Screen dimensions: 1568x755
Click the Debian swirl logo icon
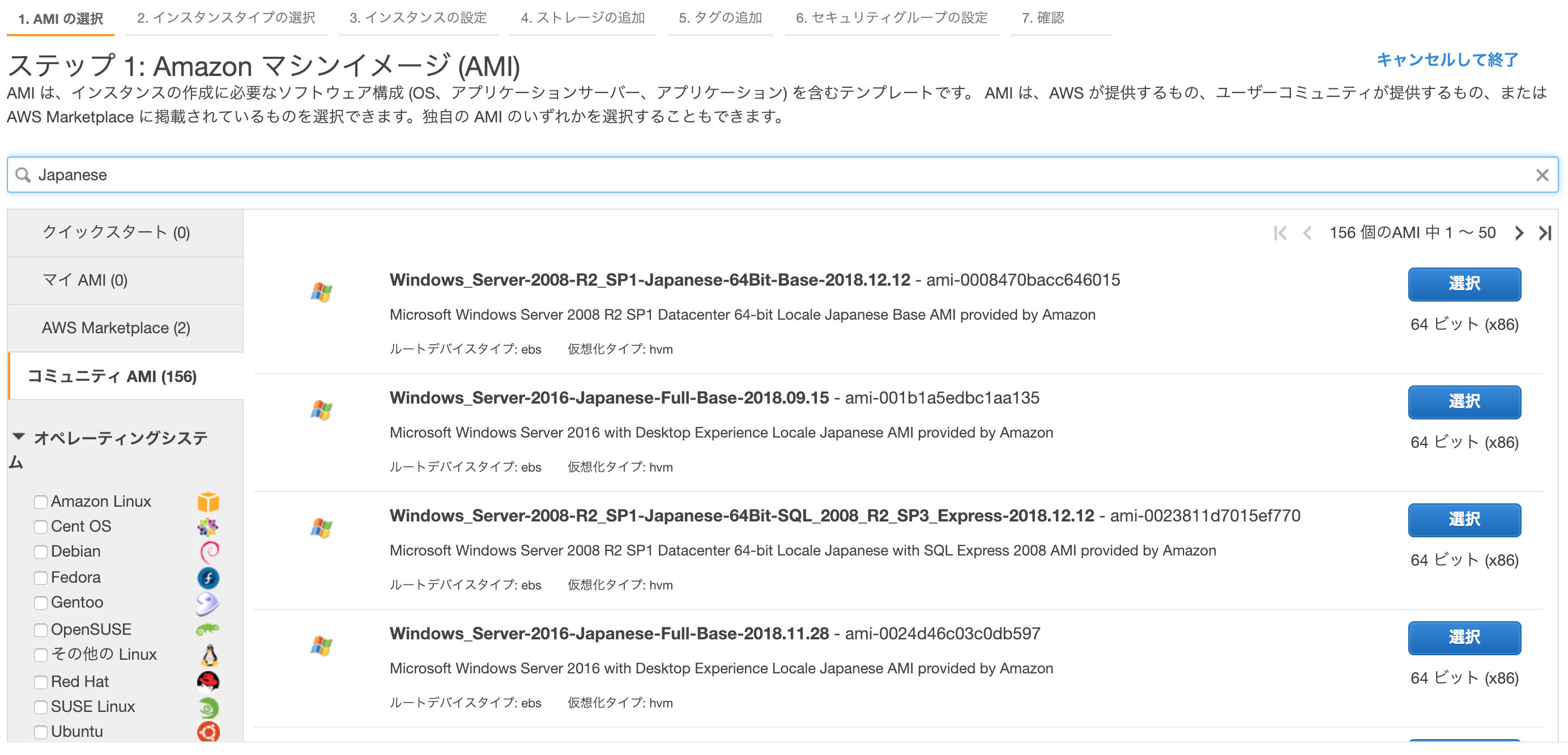coord(207,552)
